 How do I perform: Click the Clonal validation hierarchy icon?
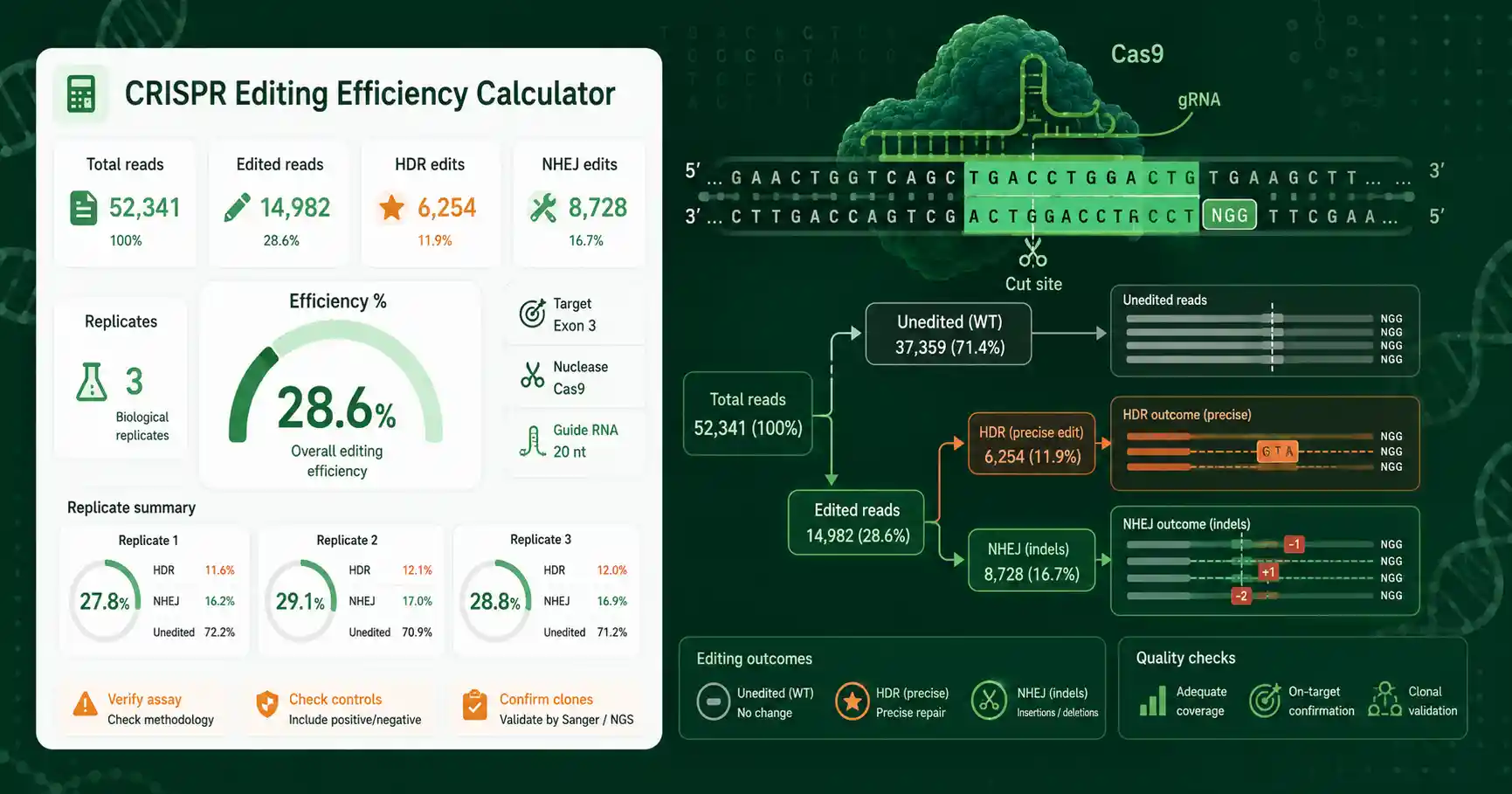(x=1384, y=699)
